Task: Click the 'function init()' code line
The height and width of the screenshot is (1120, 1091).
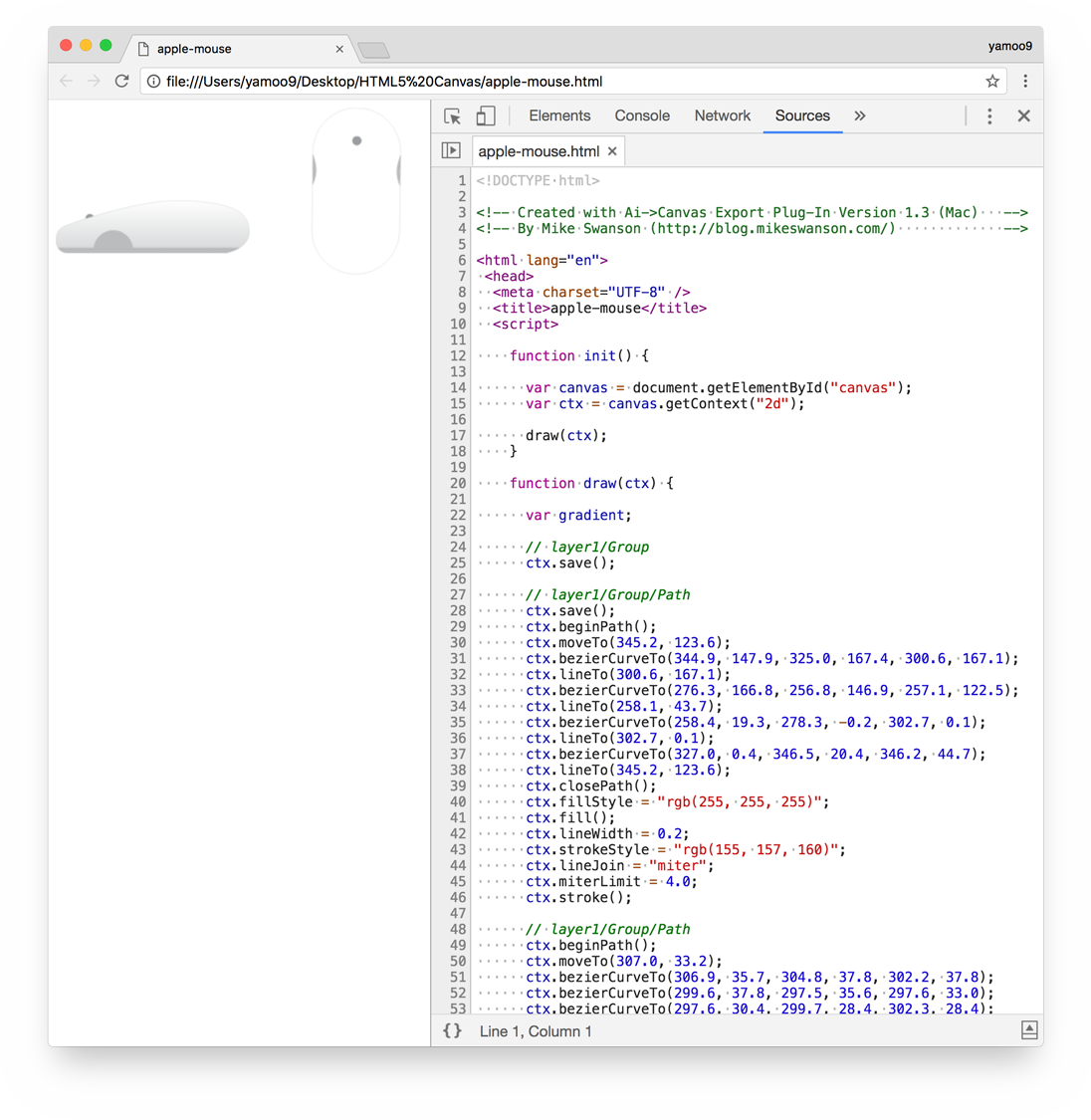Action: [578, 355]
